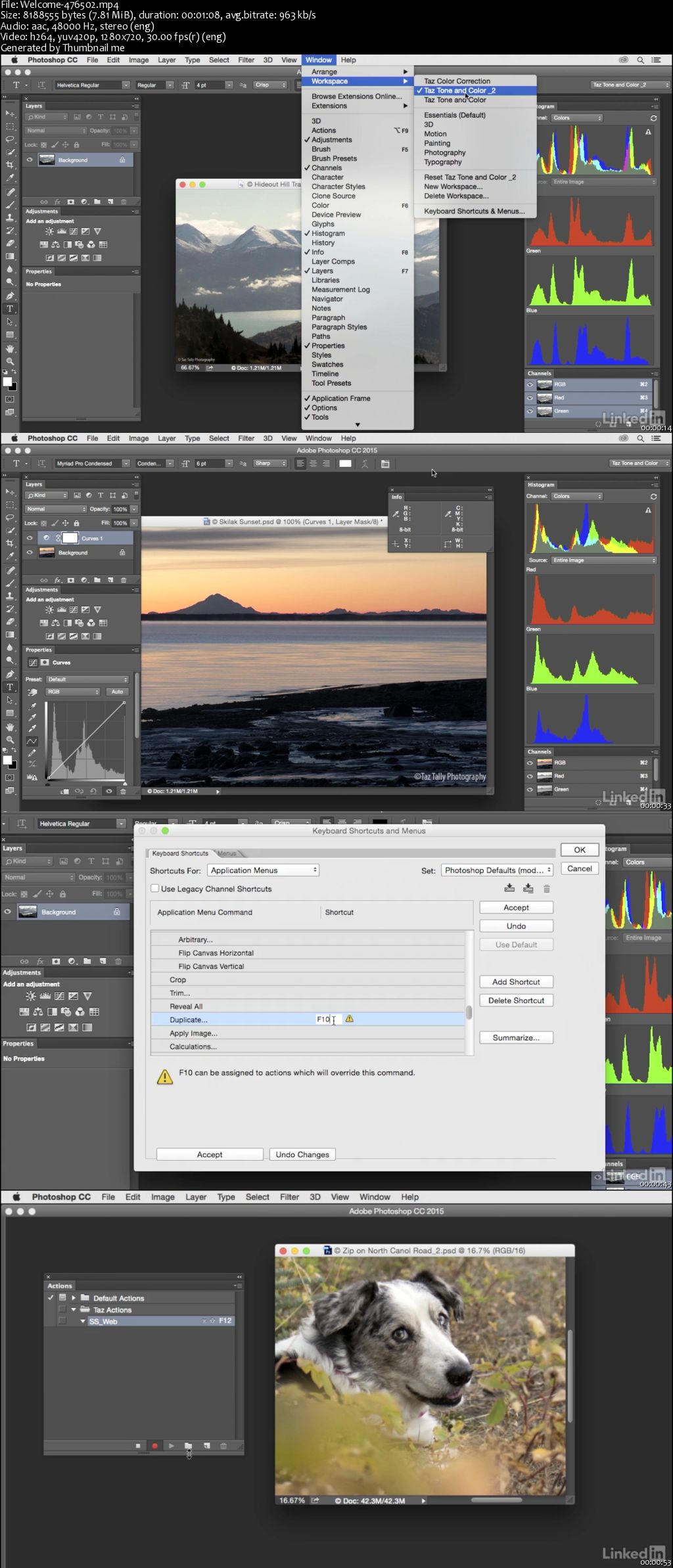Pick the black point eyedropper in Curves
The image size is (673, 1568).
(32, 706)
